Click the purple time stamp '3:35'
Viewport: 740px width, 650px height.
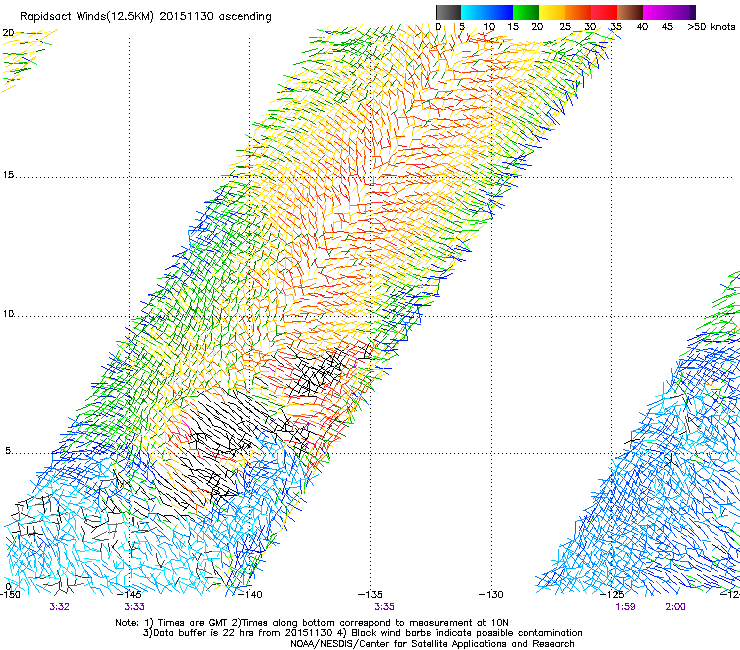(384, 607)
